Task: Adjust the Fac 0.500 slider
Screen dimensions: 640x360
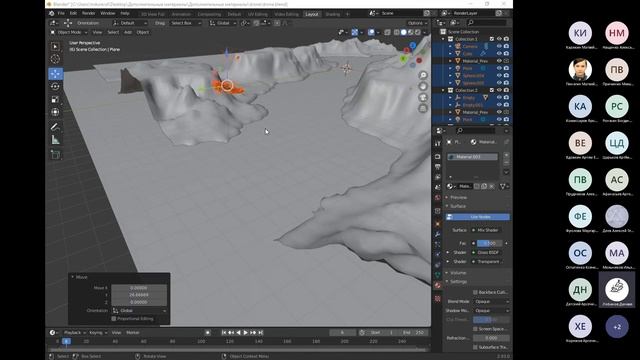Action: (489, 243)
